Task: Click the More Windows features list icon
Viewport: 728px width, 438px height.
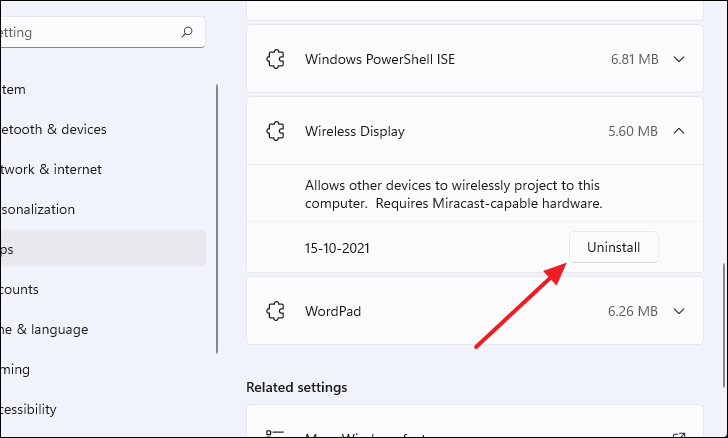Action: point(275,432)
